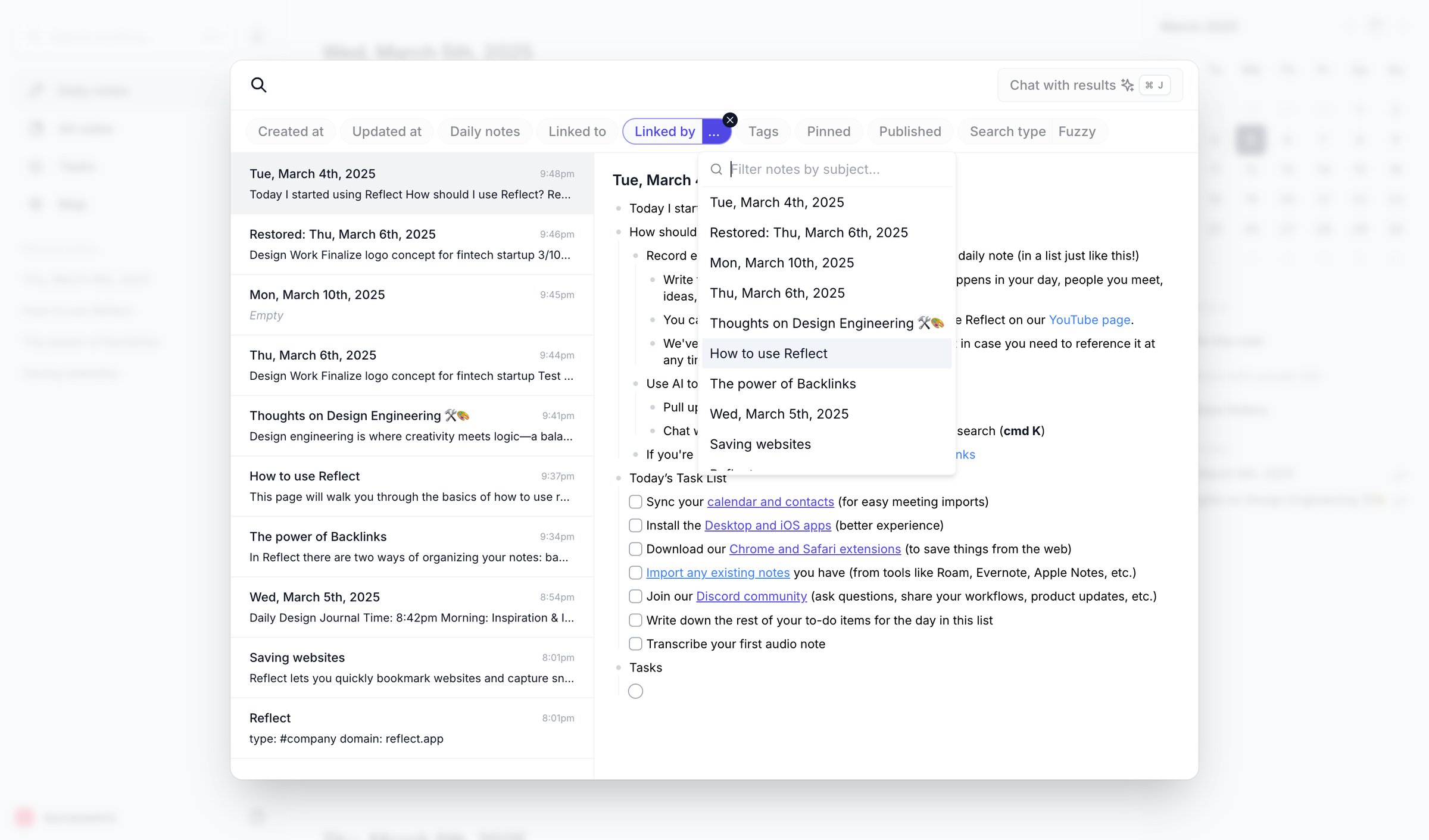Viewport: 1429px width, 840px height.
Task: Check 'Write down the rest of your to-do items'
Action: click(x=635, y=620)
